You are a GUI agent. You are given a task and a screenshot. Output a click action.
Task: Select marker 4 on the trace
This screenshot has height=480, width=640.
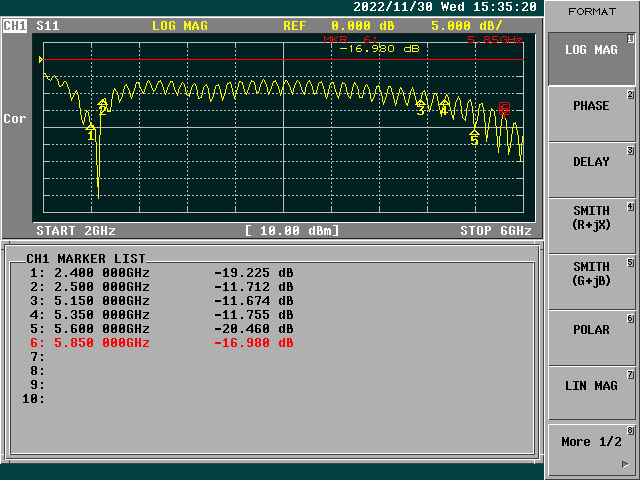(444, 108)
